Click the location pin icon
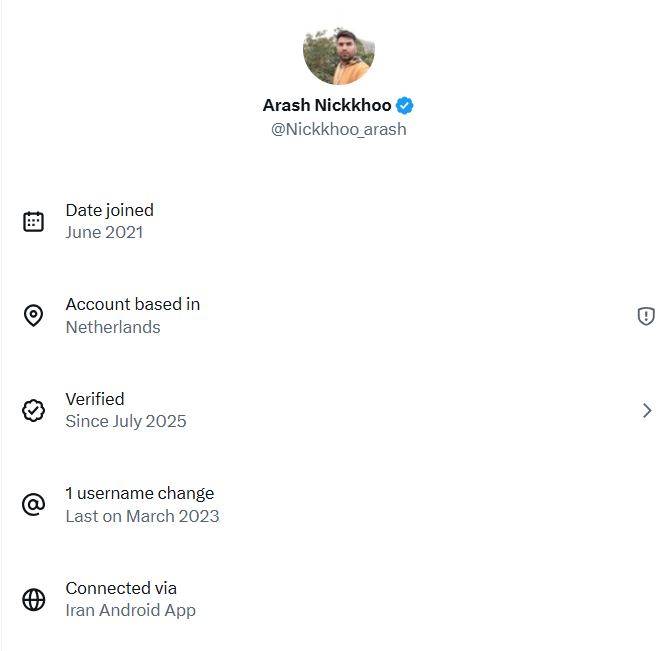670x651 pixels. pos(33,316)
